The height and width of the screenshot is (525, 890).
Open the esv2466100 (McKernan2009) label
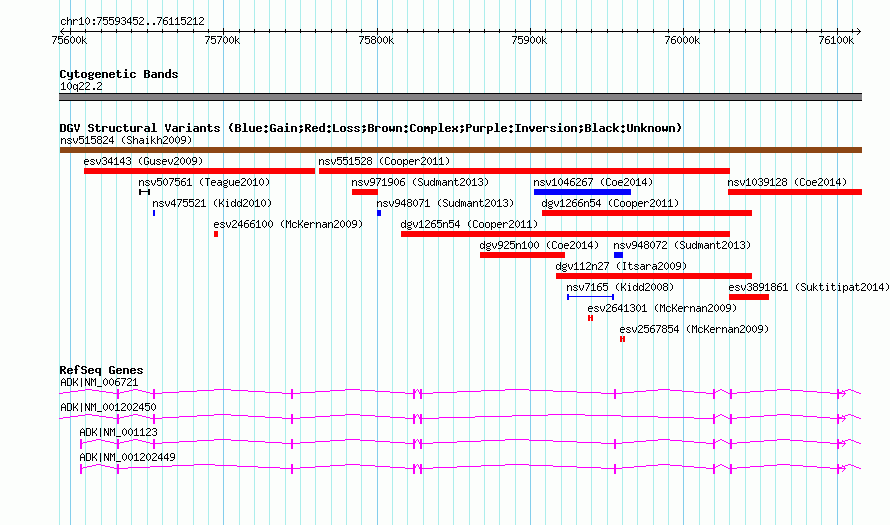288,224
